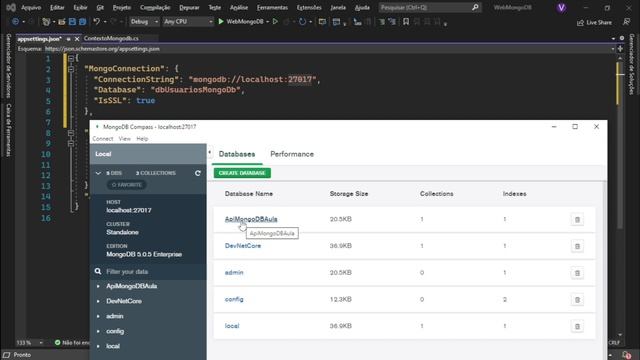Screen dimensions: 640x360
Task: Open the open-file folder icon in toolbar
Action: pos(62,22)
